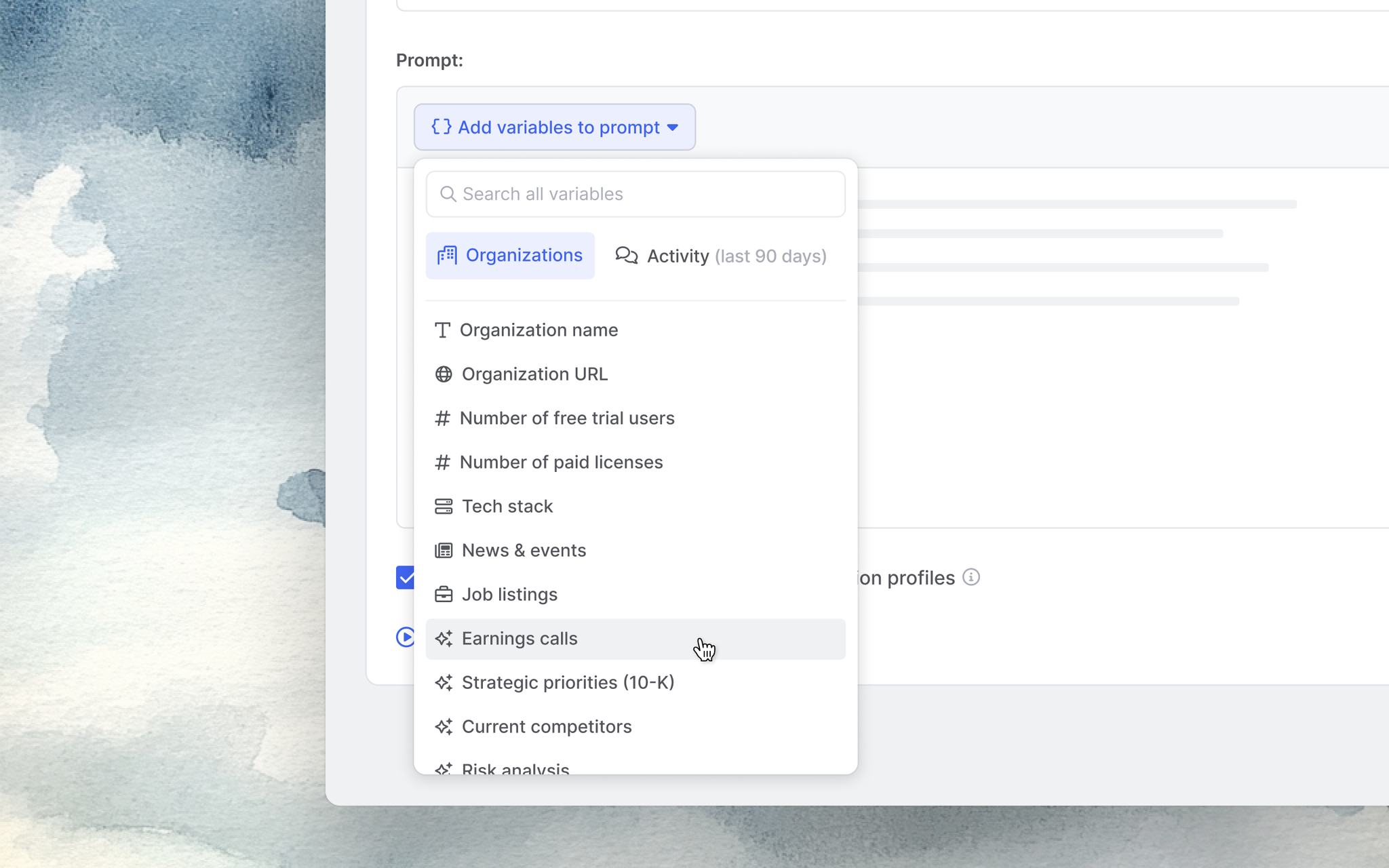This screenshot has width=1389, height=868.
Task: Click the caret arrow on Add variables button
Action: tap(673, 127)
